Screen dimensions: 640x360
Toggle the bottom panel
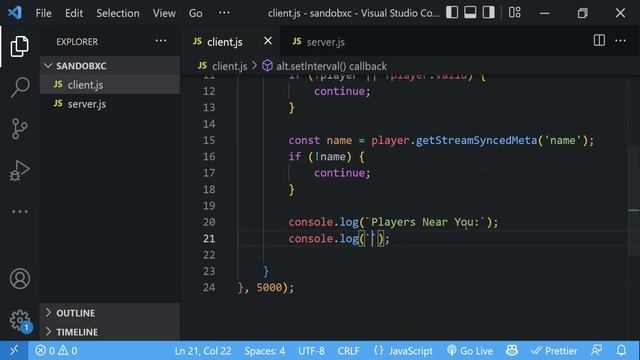470,13
